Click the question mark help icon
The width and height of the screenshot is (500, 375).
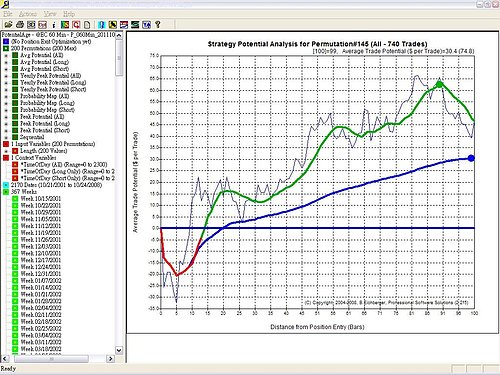158,24
